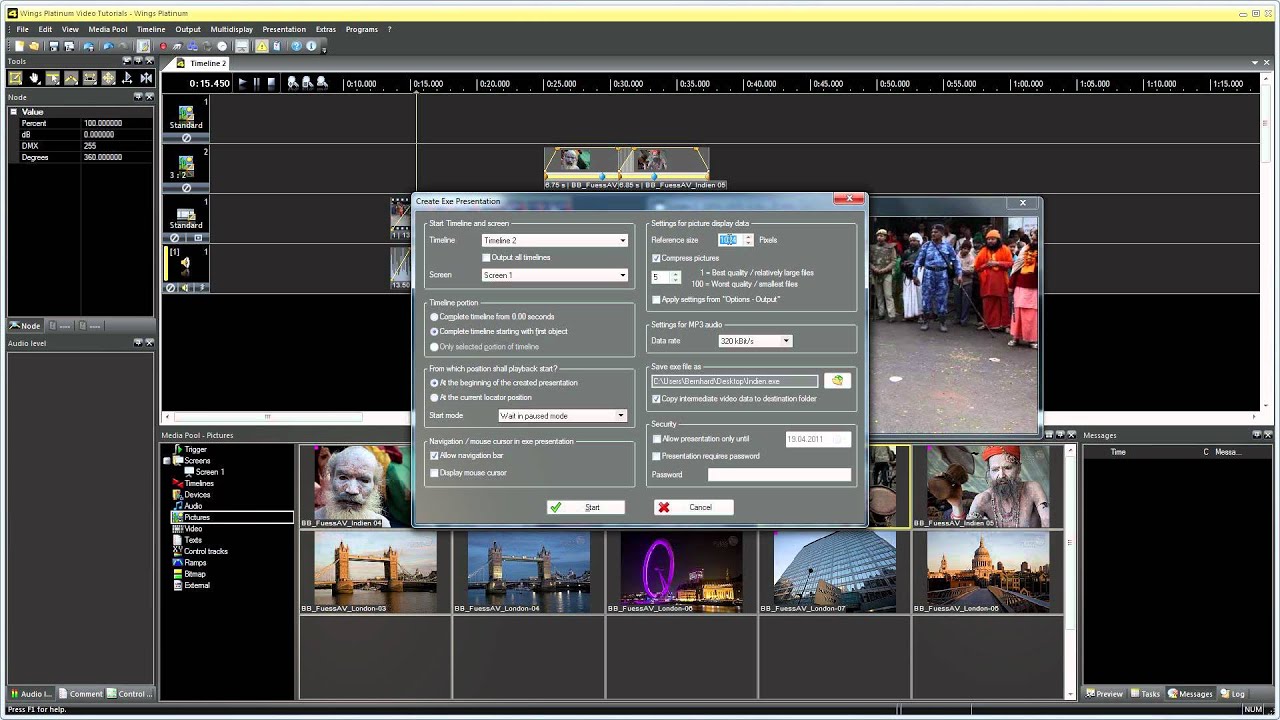Stop timeline playback
This screenshot has height=720, width=1280.
[x=271, y=84]
